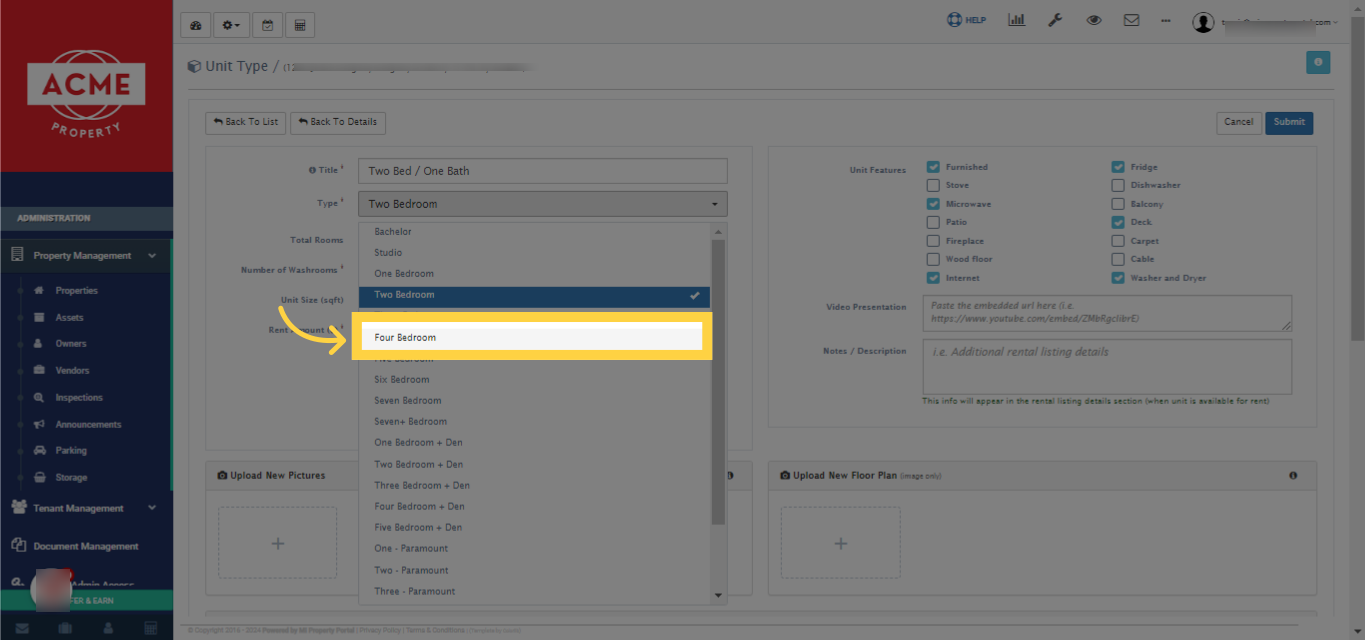The height and width of the screenshot is (640, 1365).
Task: Click the dropdown list scrollbar down arrow
Action: click(718, 596)
